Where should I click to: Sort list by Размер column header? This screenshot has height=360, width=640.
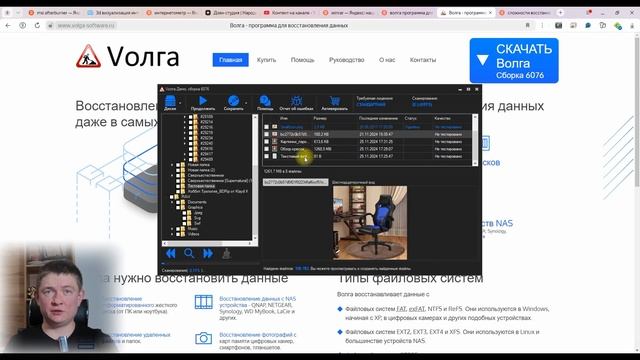click(x=320, y=118)
